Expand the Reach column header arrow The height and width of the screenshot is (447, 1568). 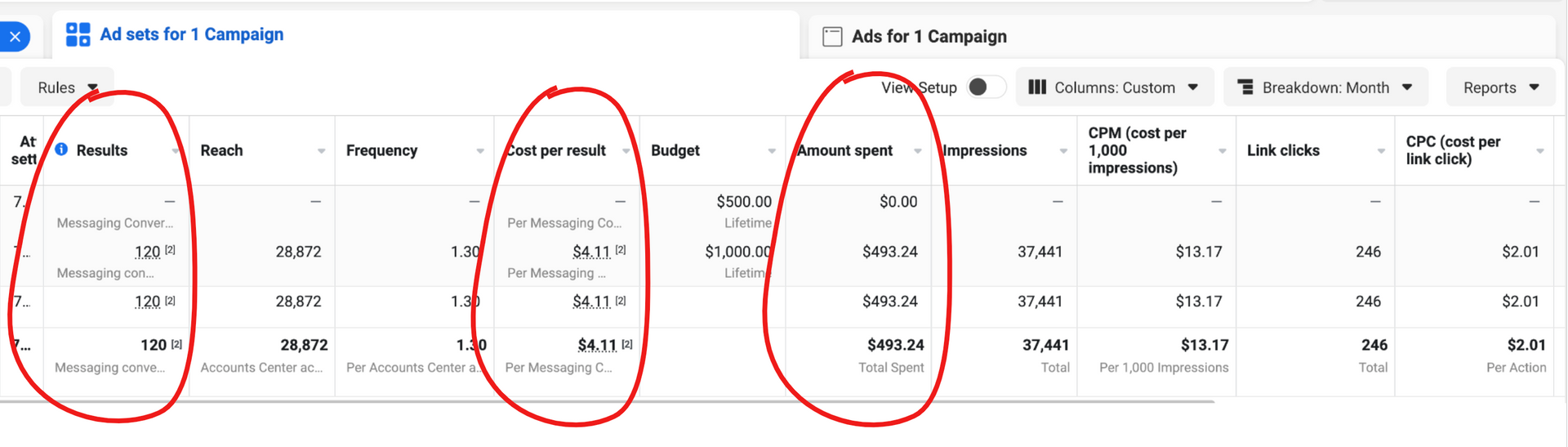321,151
